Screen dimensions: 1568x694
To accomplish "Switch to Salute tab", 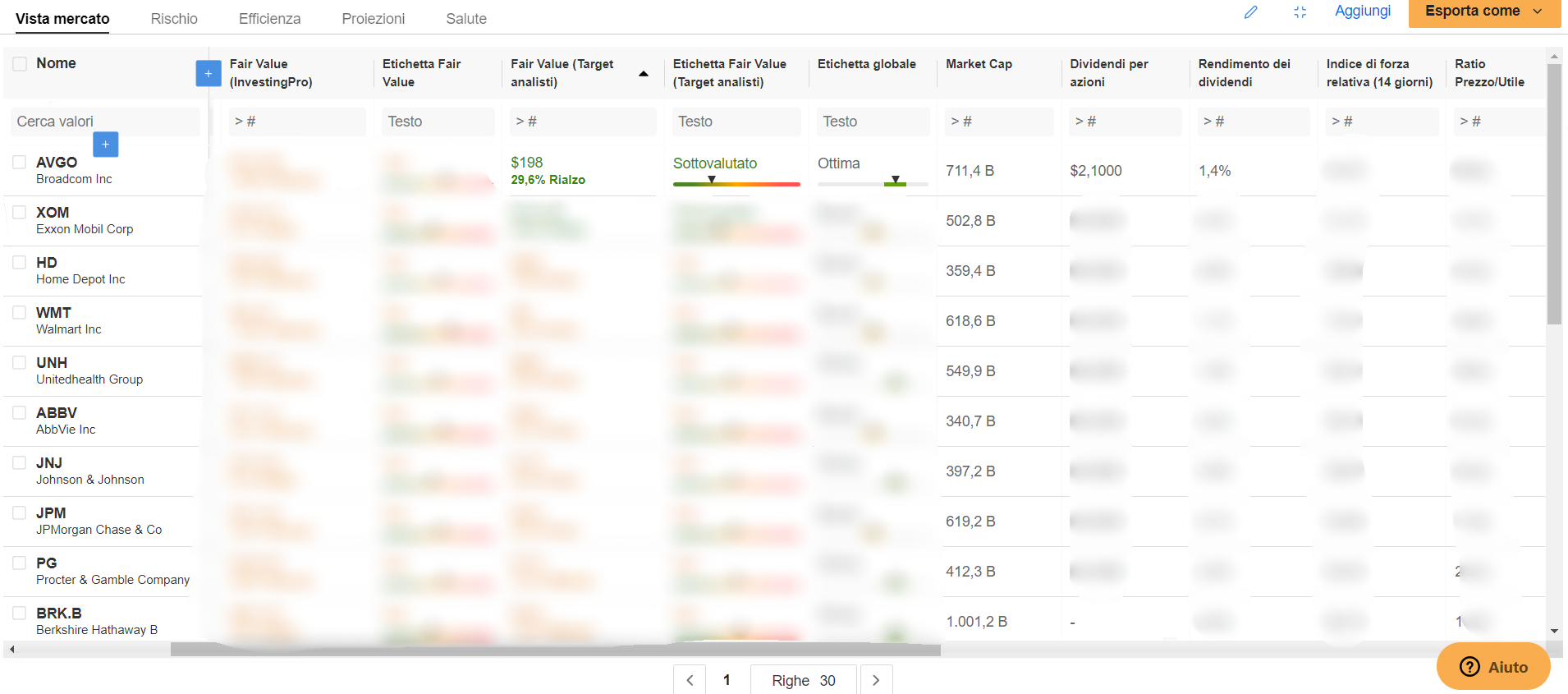I will click(x=466, y=18).
